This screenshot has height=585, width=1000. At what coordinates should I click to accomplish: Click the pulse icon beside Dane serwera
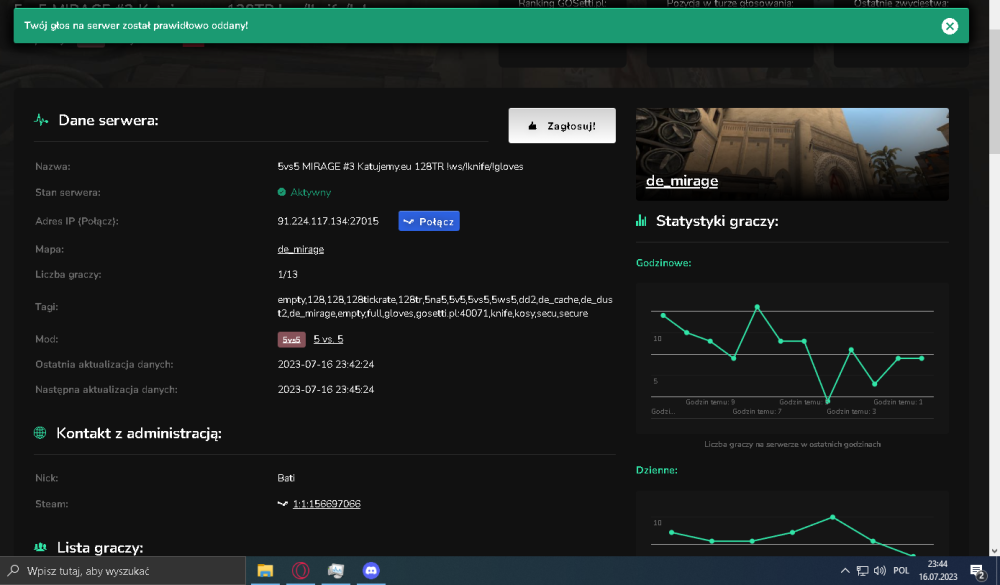tap(41, 120)
